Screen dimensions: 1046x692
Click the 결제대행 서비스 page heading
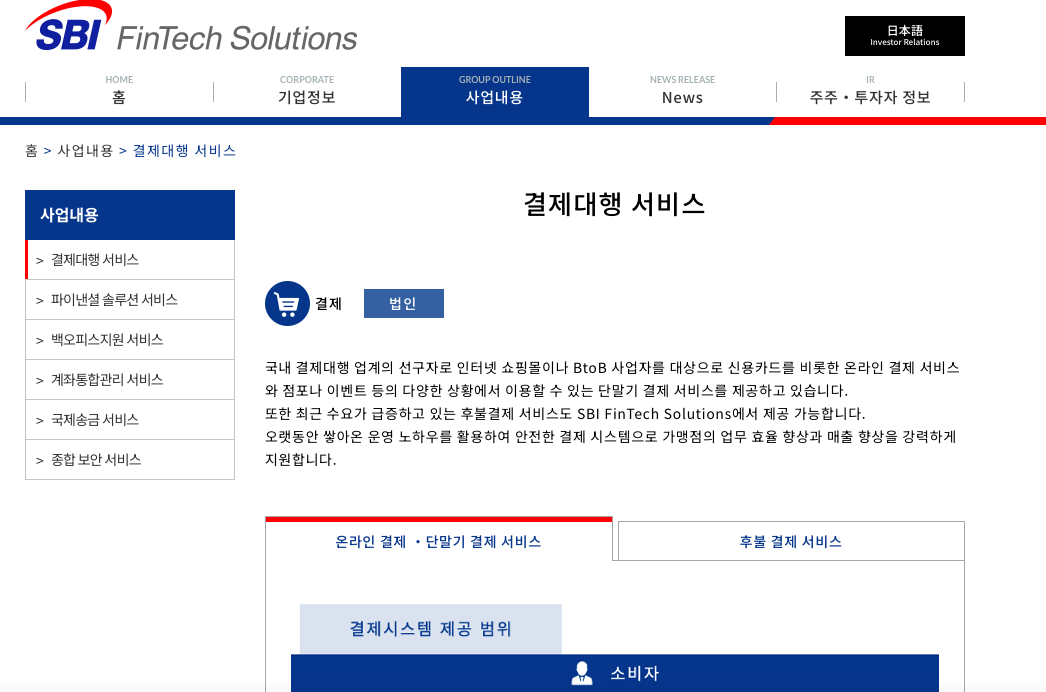click(x=614, y=204)
